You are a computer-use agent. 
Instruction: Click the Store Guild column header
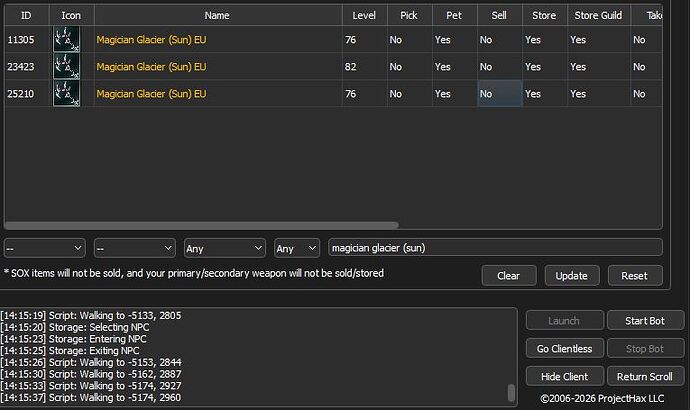[x=598, y=15]
